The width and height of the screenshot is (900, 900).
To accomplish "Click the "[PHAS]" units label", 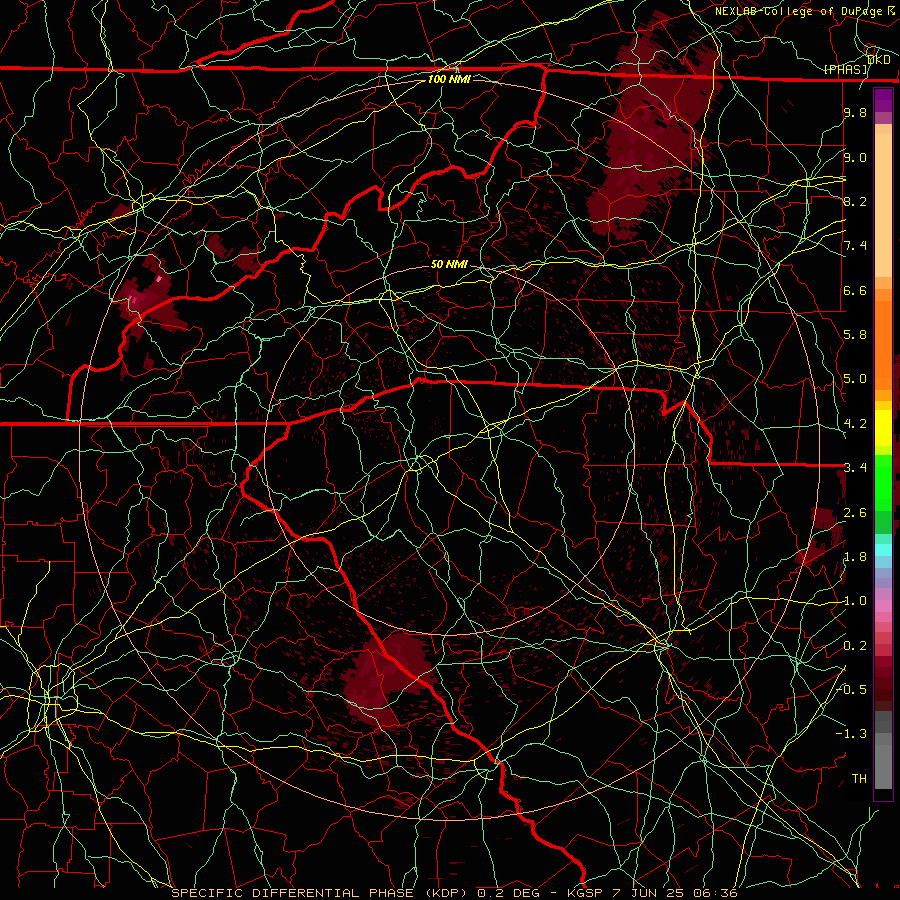I will click(x=846, y=70).
